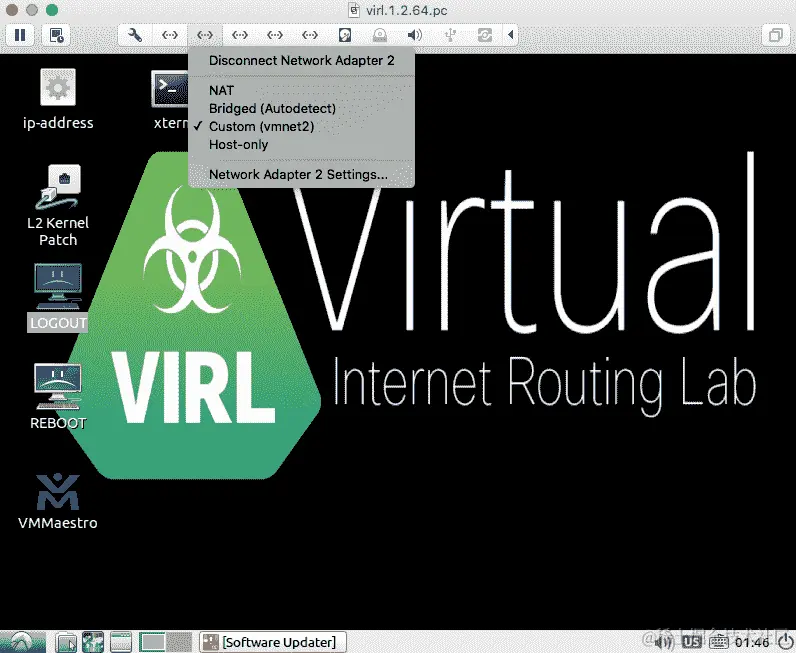
Task: Open VM settings wrench icon
Action: coord(135,35)
